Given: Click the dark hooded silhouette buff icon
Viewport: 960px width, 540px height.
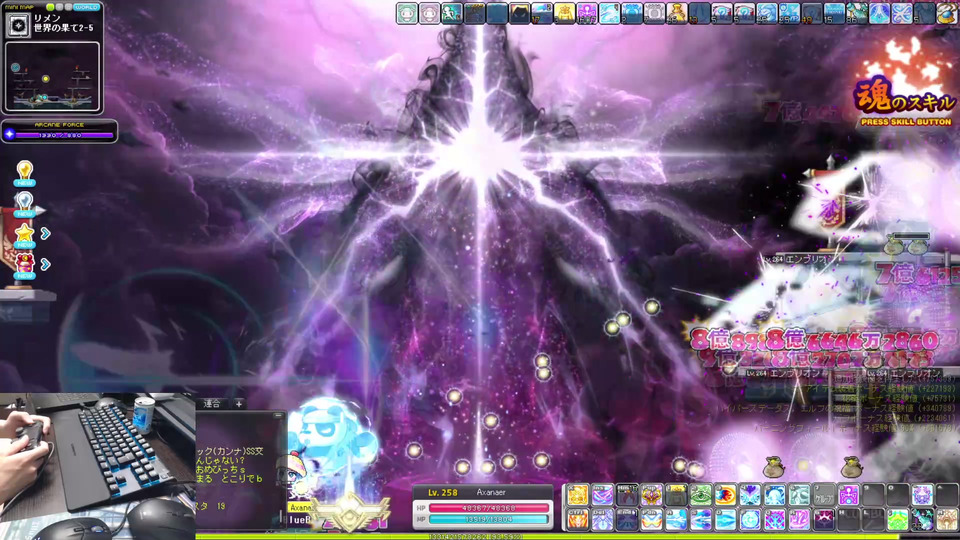Looking at the screenshot, I should click(x=520, y=13).
